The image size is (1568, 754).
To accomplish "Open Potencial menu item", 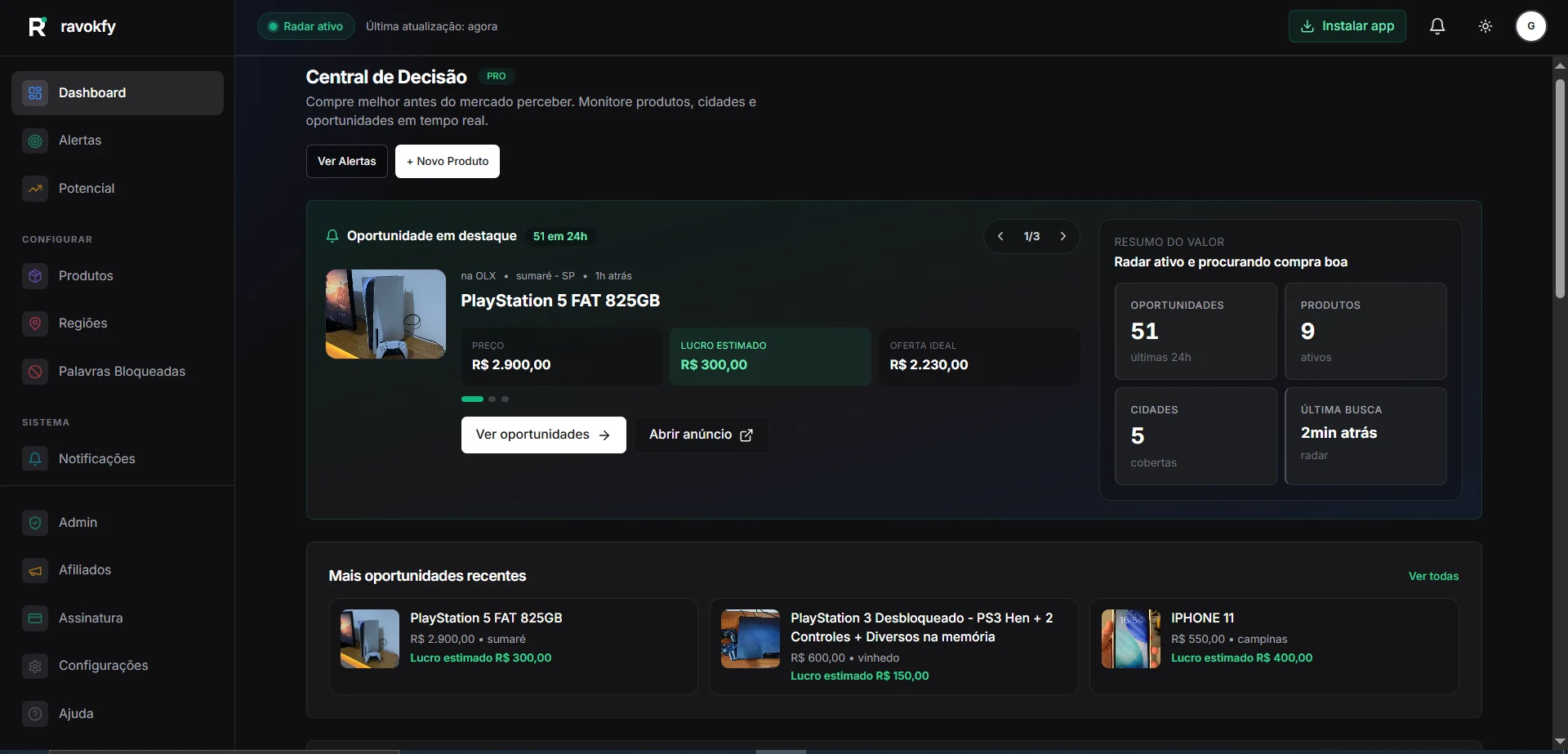I will (x=118, y=189).
